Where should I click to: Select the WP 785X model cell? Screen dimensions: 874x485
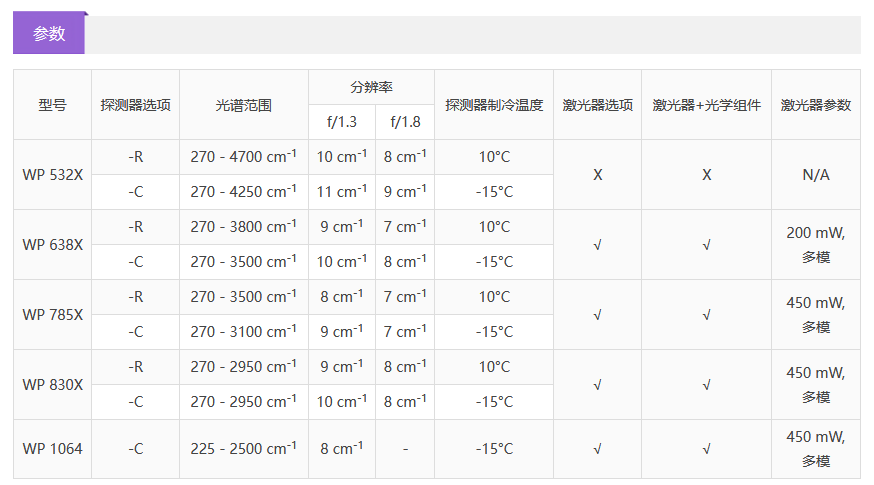pyautogui.click(x=52, y=314)
